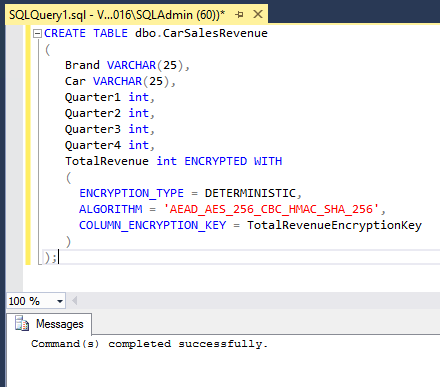Click the 'ENCRYPTED' keyword
The height and width of the screenshot is (387, 440).
216,161
